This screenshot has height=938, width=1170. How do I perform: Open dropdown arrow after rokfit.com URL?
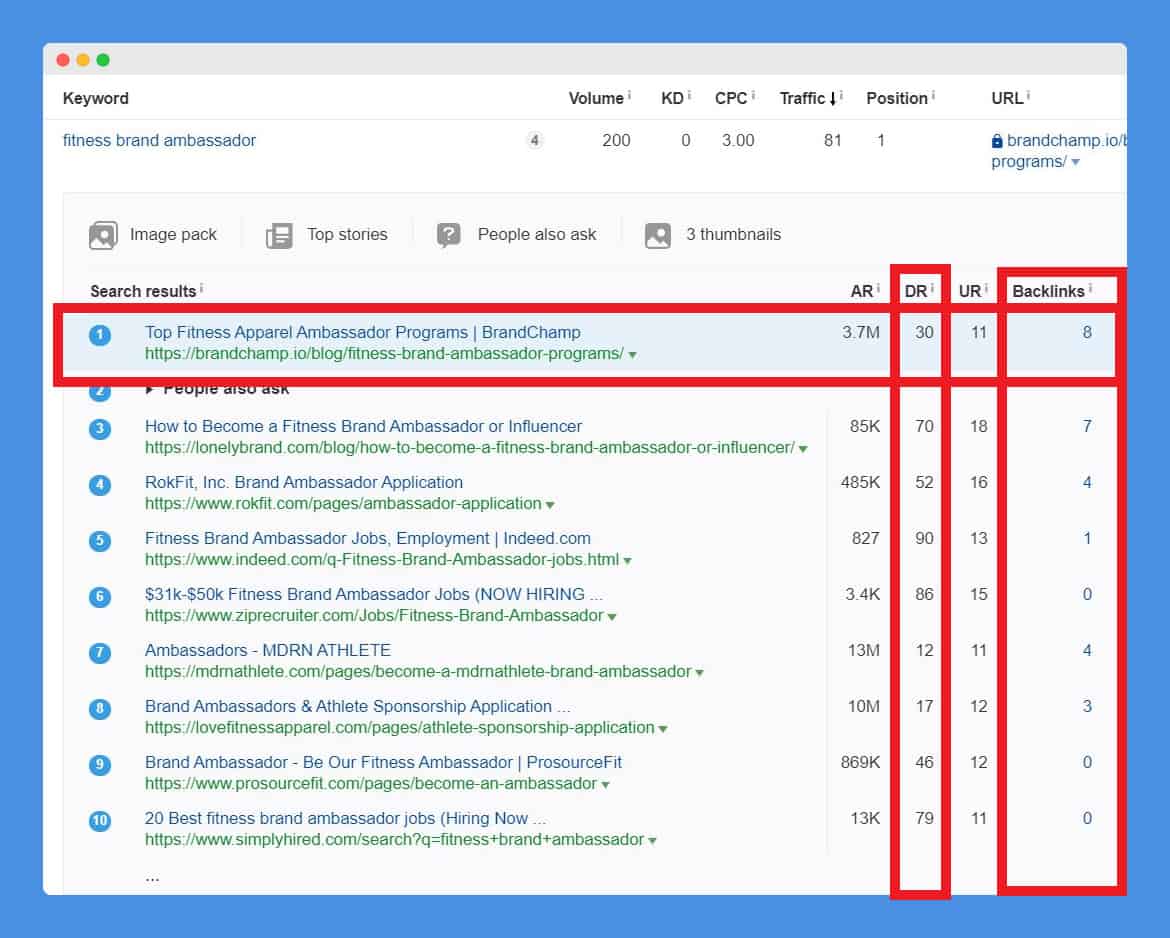click(550, 505)
